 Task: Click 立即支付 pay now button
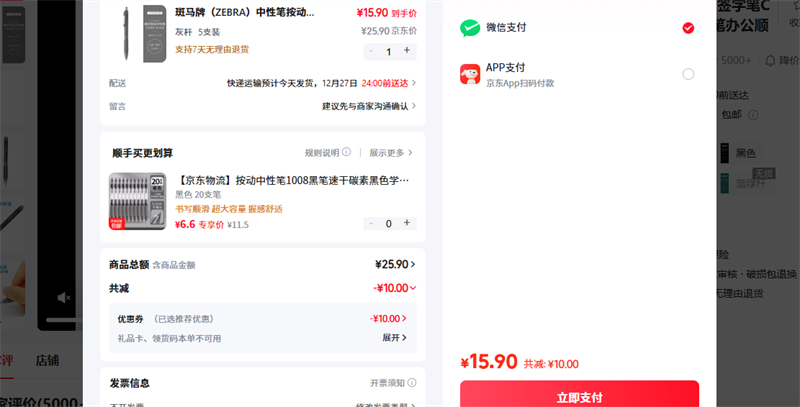579,396
